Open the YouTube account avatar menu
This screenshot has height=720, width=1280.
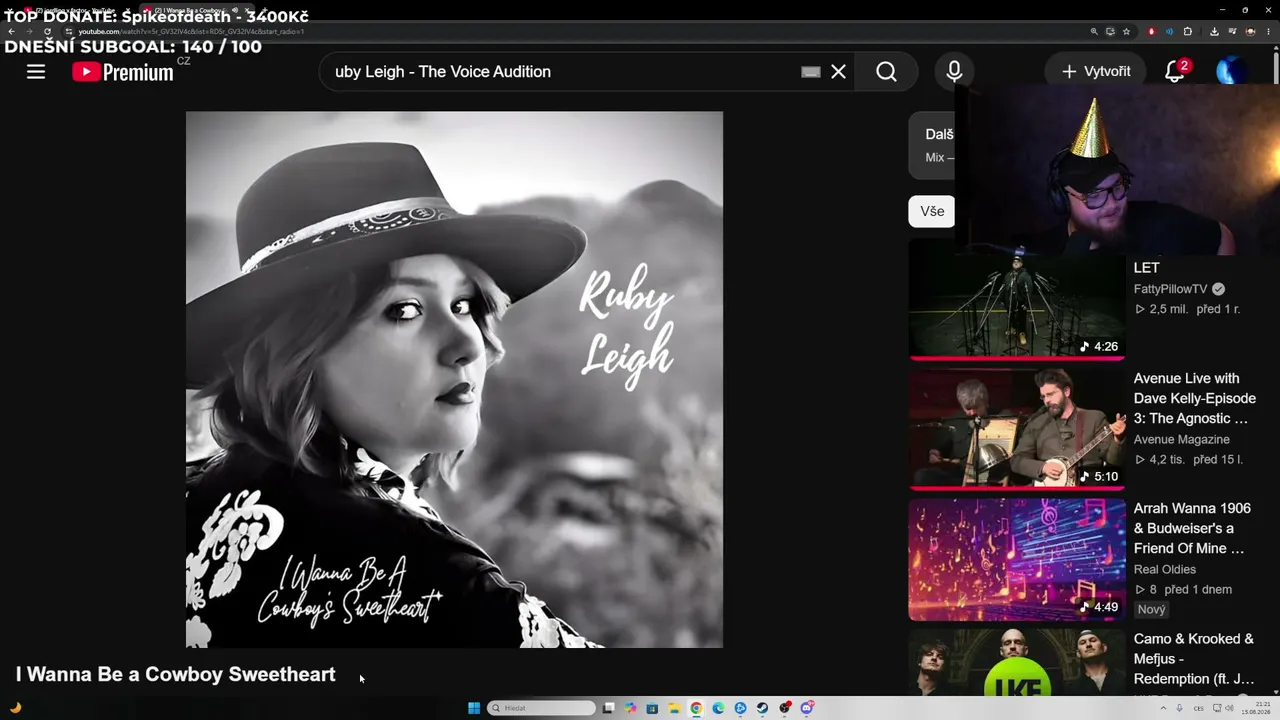[1231, 71]
